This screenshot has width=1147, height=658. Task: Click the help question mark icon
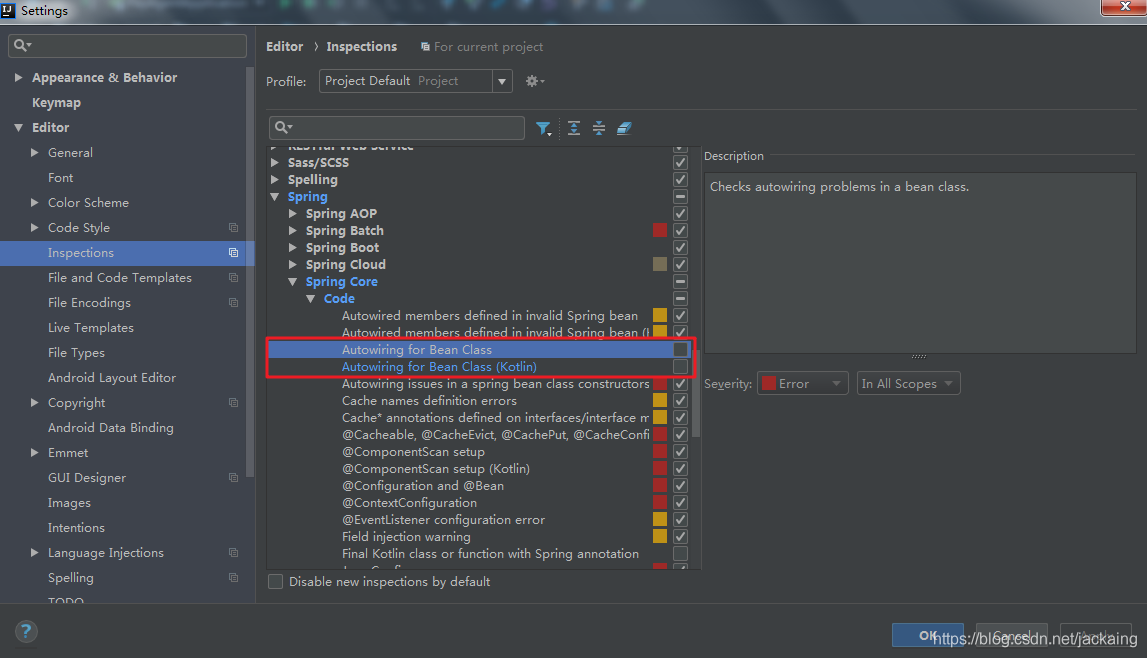click(26, 632)
